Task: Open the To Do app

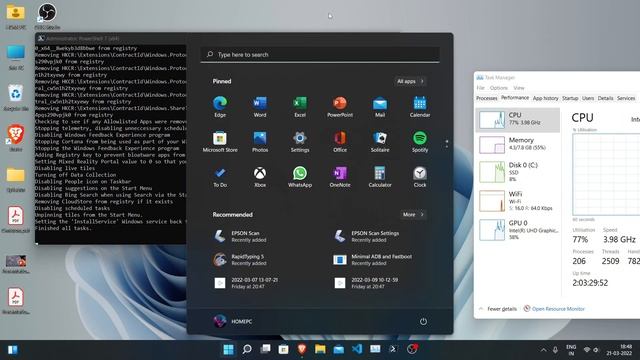Action: pyautogui.click(x=220, y=177)
